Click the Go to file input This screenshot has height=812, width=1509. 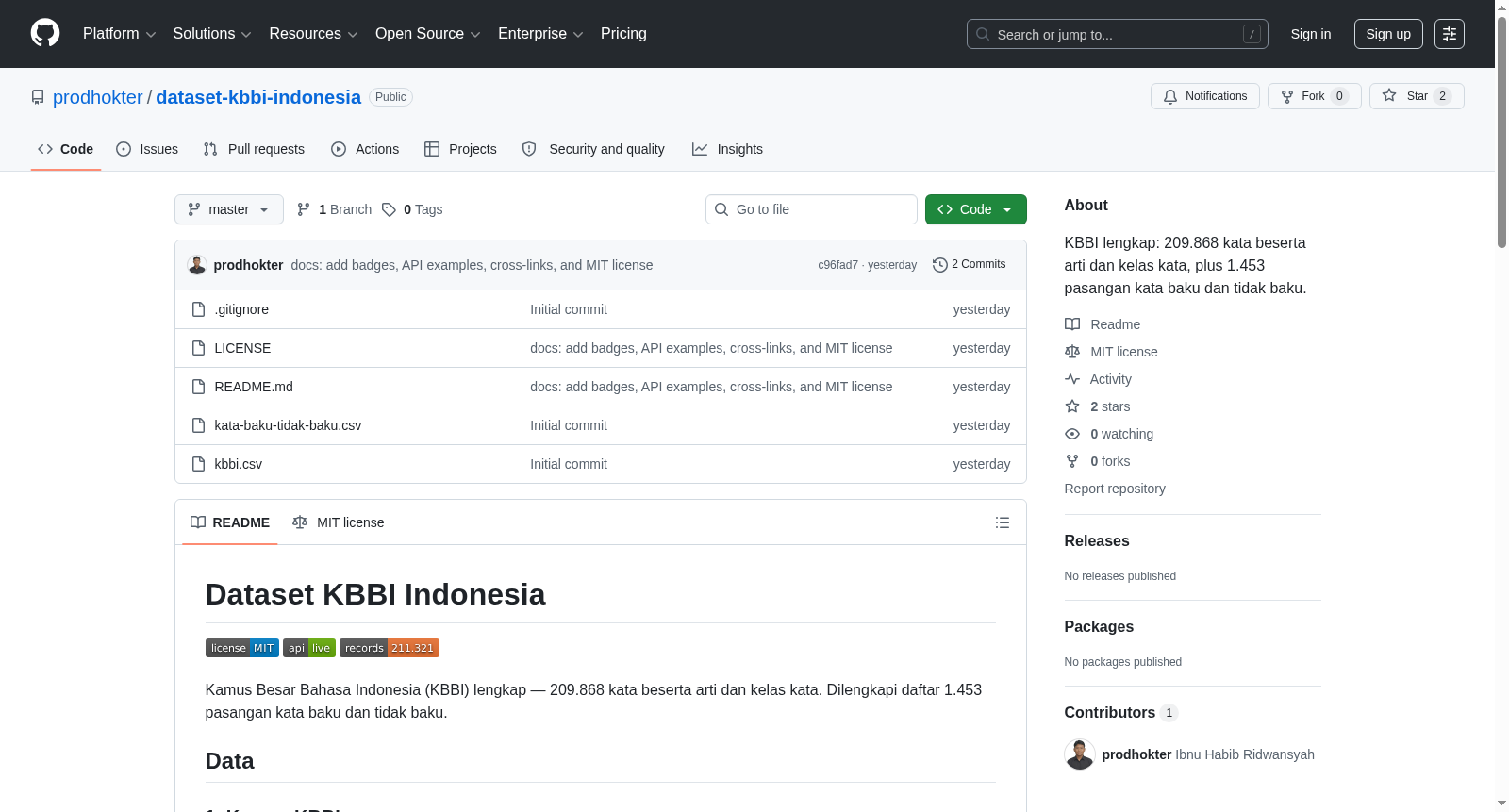[x=811, y=209]
